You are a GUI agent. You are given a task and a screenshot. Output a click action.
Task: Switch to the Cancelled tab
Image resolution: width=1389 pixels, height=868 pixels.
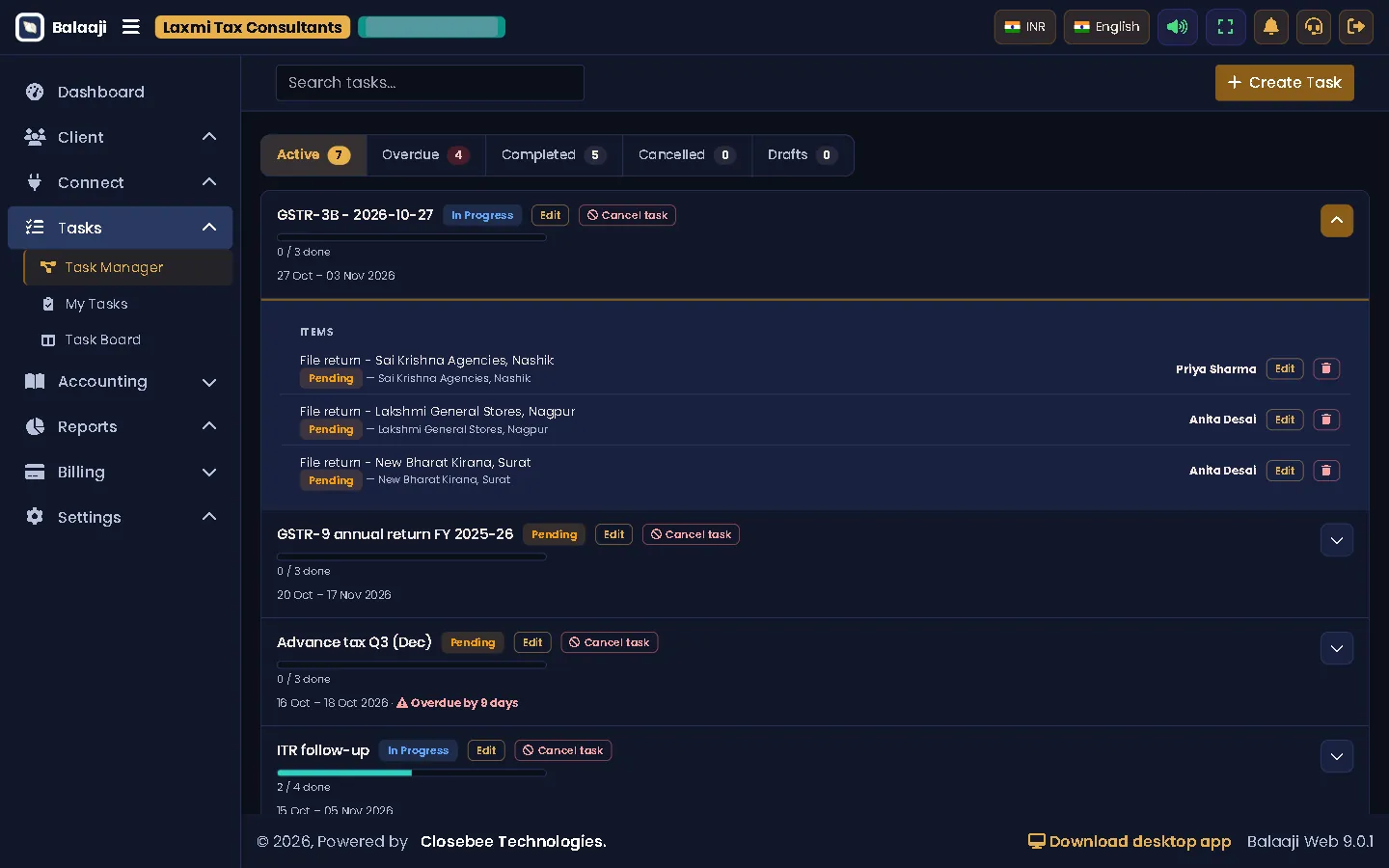coord(687,155)
